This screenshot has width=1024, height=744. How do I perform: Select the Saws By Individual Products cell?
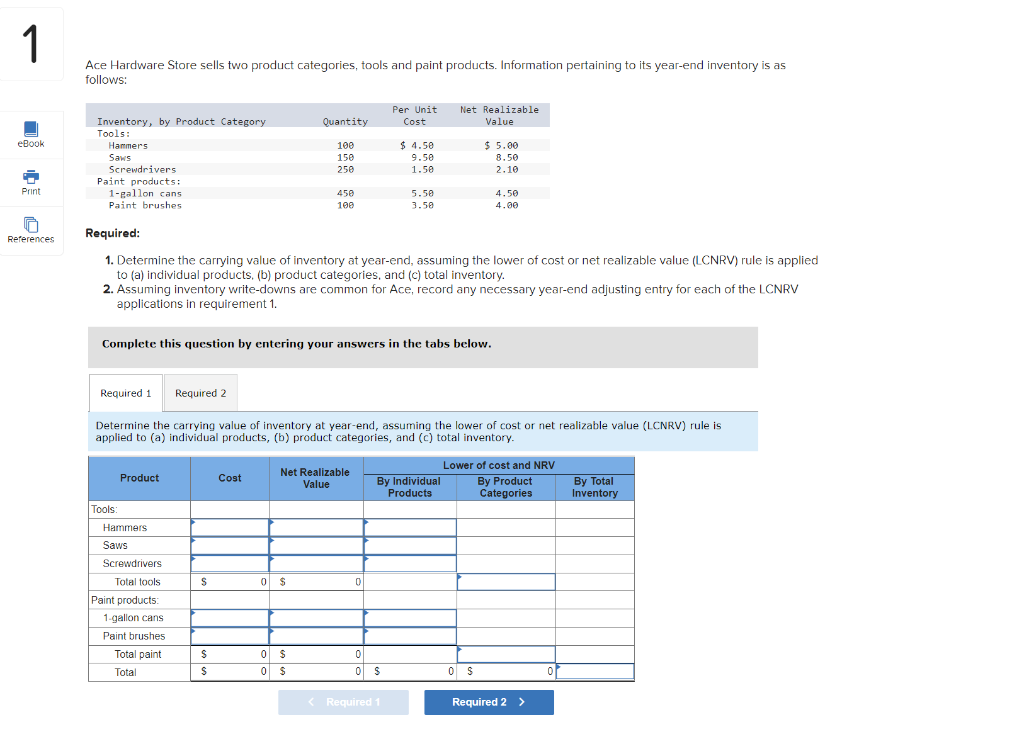409,545
